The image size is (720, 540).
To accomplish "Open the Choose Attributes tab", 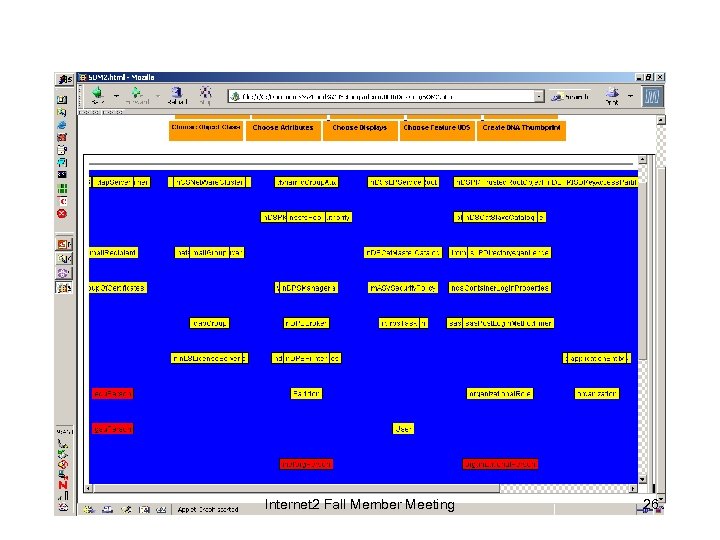I will coord(283,130).
